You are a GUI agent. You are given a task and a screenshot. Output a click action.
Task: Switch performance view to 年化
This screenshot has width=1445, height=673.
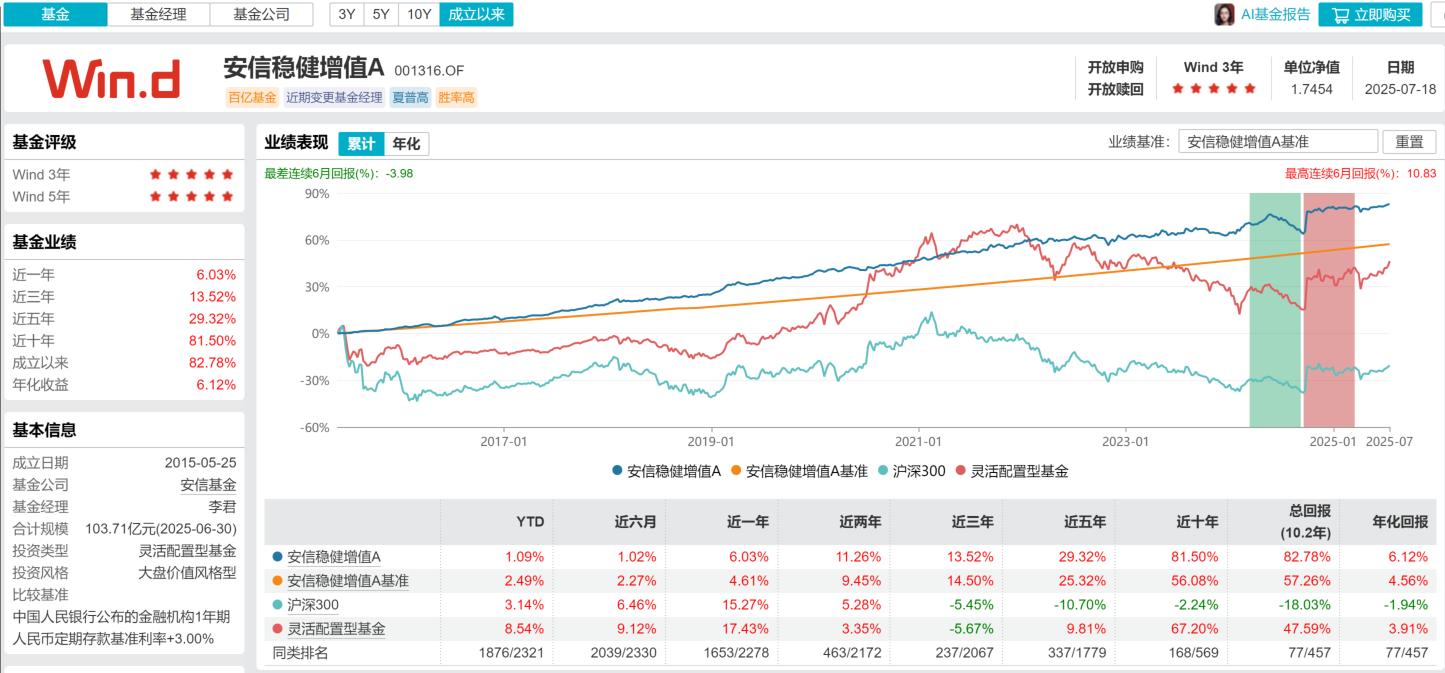click(405, 144)
